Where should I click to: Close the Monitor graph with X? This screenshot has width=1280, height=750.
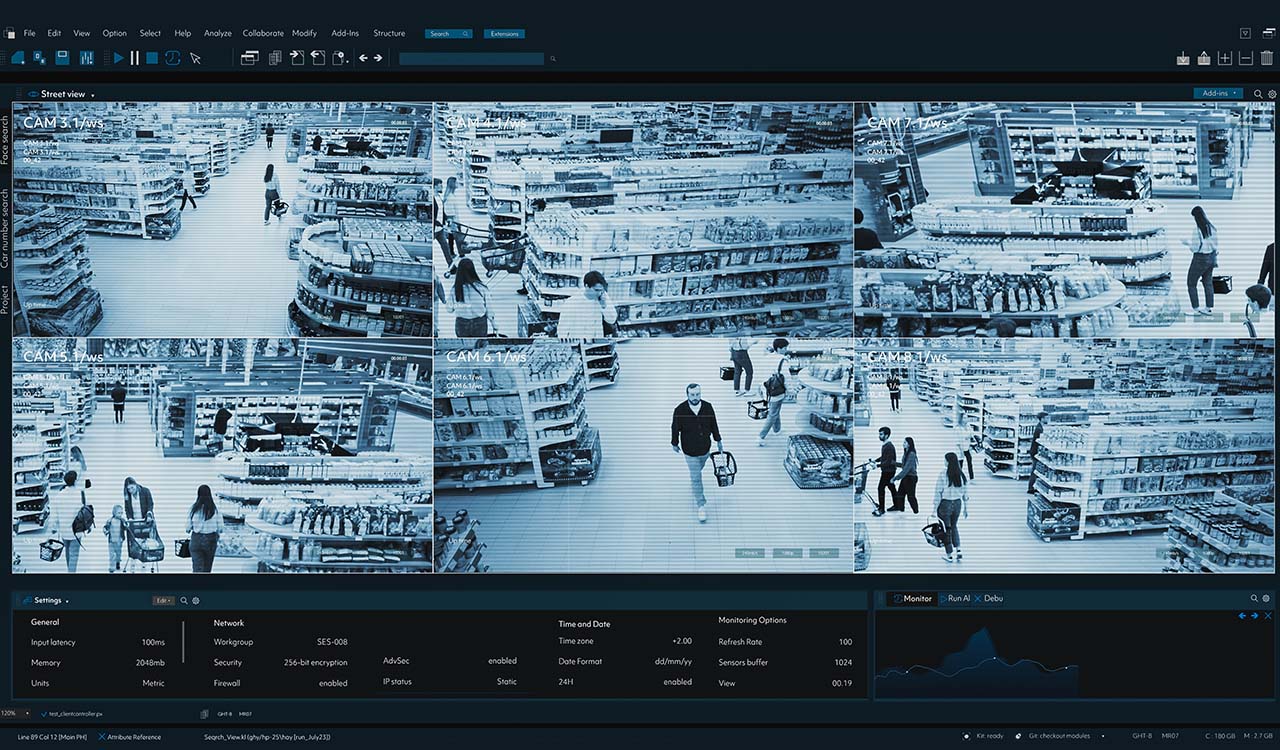(1268, 616)
